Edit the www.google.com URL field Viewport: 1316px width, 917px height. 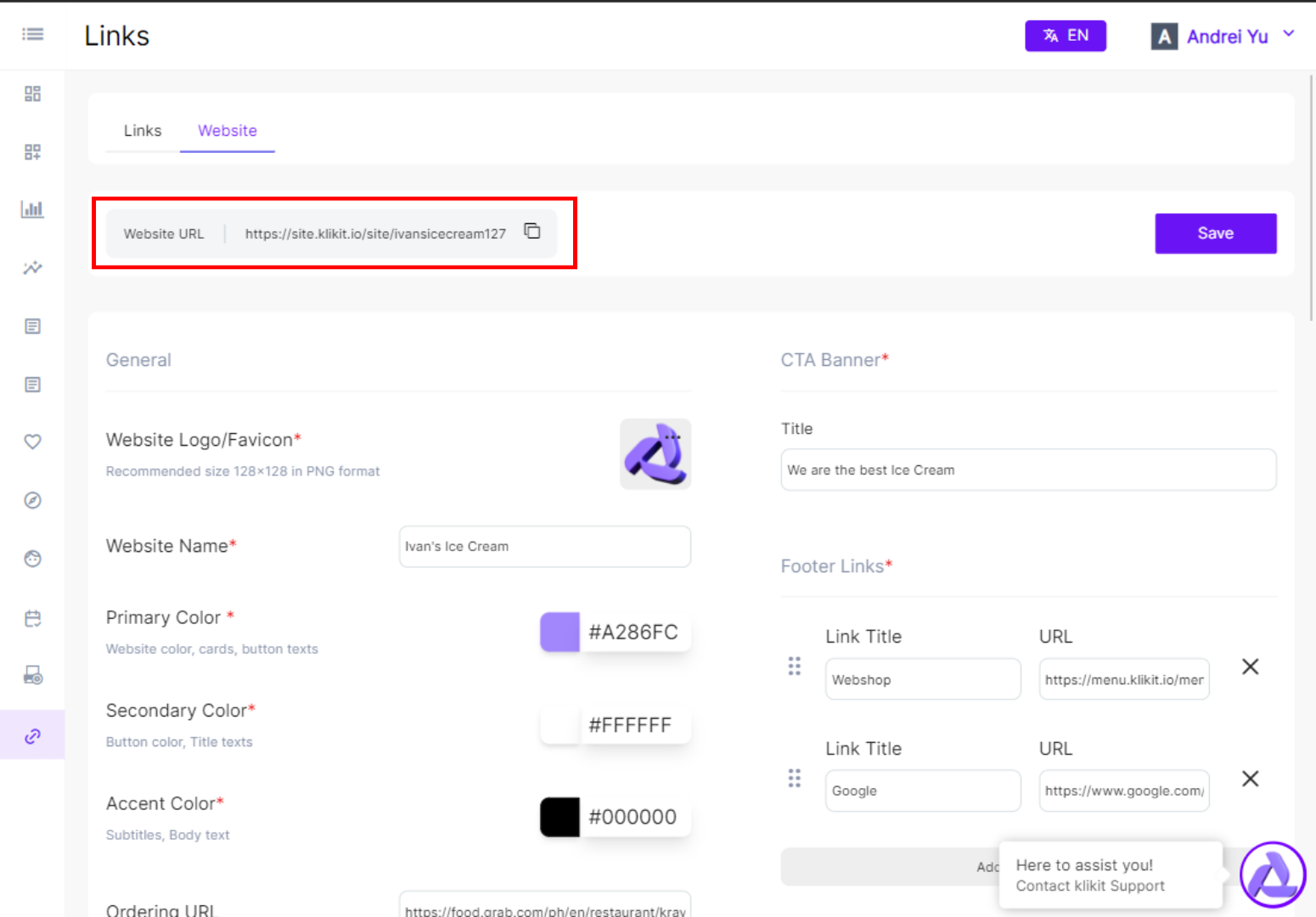click(1124, 790)
